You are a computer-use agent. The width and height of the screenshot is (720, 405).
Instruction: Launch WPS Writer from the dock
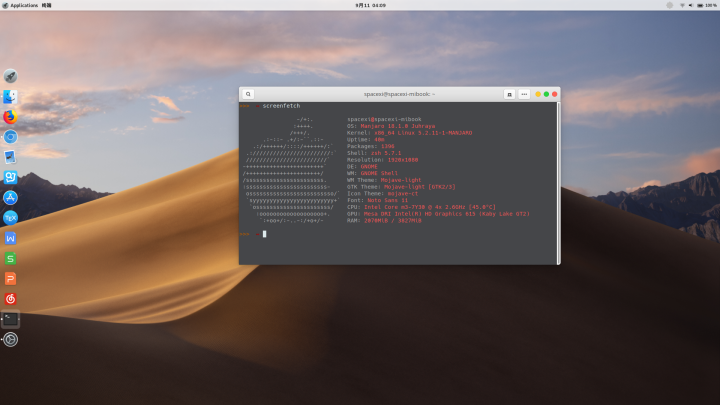[x=10, y=238]
